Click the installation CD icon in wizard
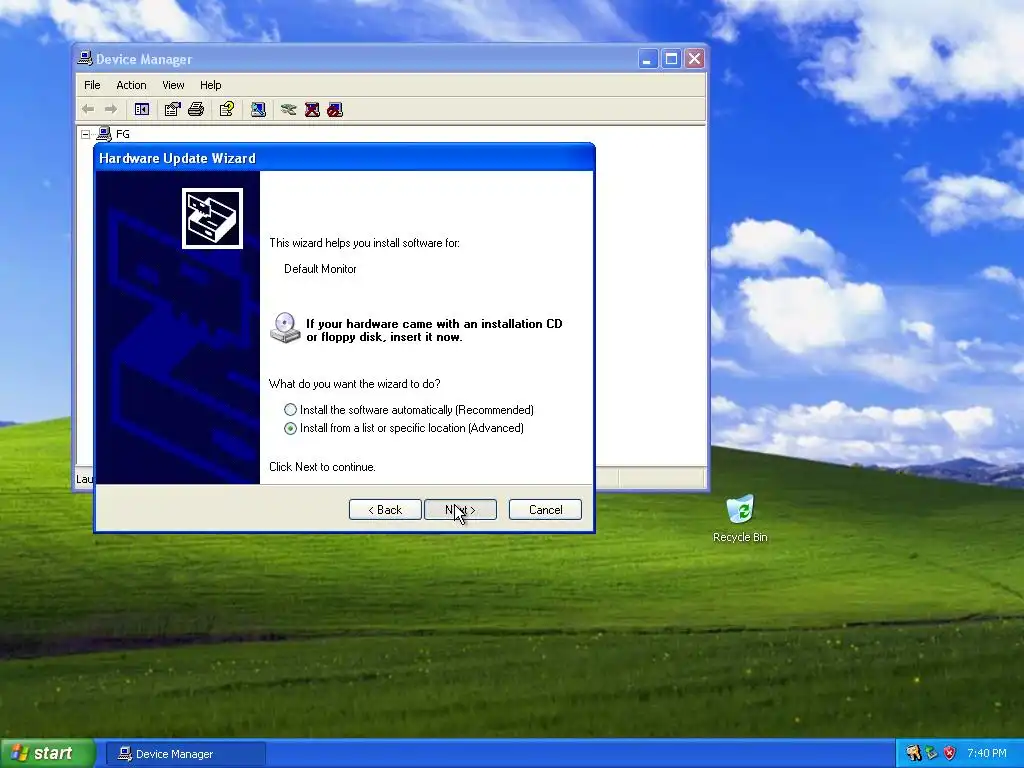This screenshot has width=1024, height=768. point(285,328)
